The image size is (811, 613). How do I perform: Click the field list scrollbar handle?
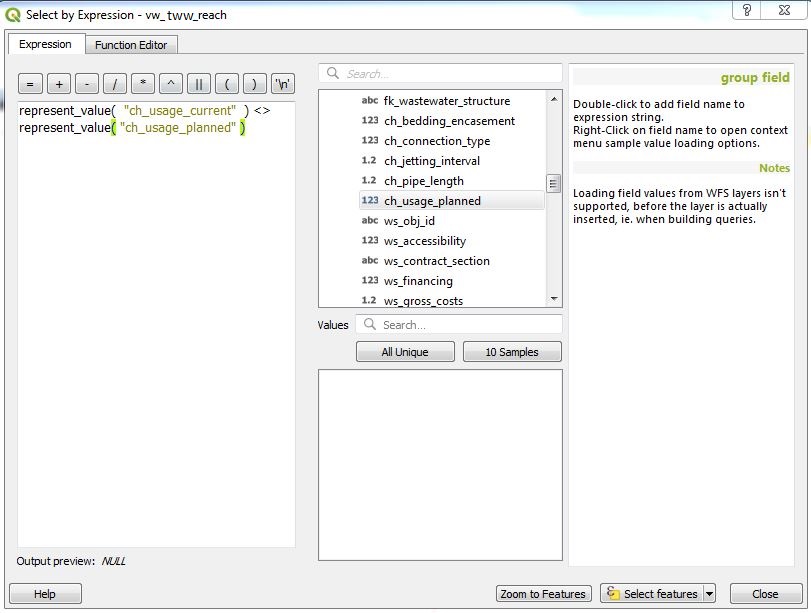[x=553, y=184]
